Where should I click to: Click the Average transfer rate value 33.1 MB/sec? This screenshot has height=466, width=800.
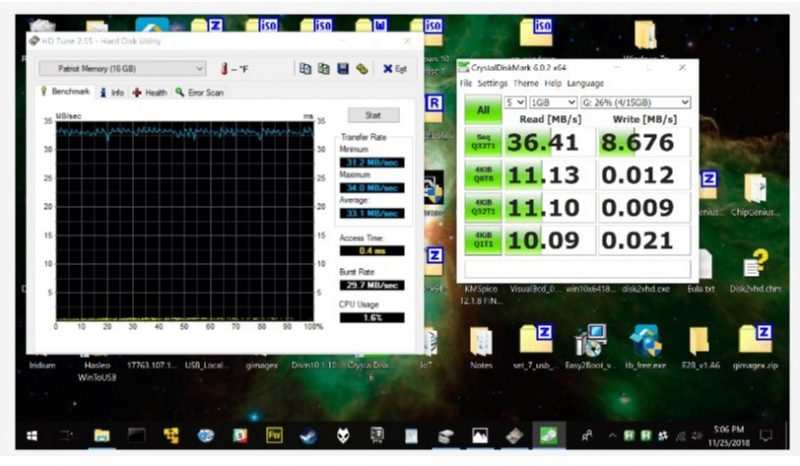(372, 213)
